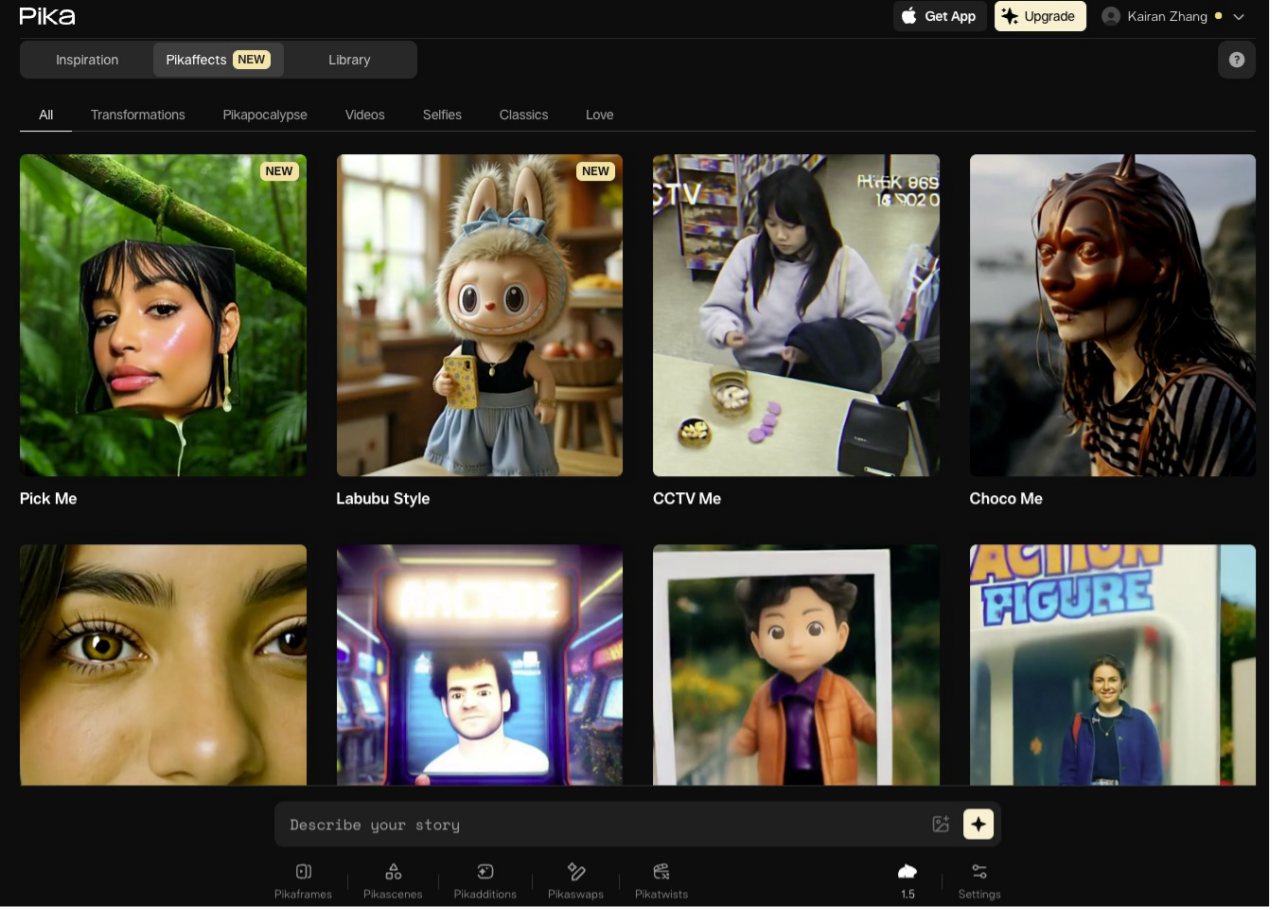1274x910 pixels.
Task: Filter by Transformations category
Action: pyautogui.click(x=138, y=115)
